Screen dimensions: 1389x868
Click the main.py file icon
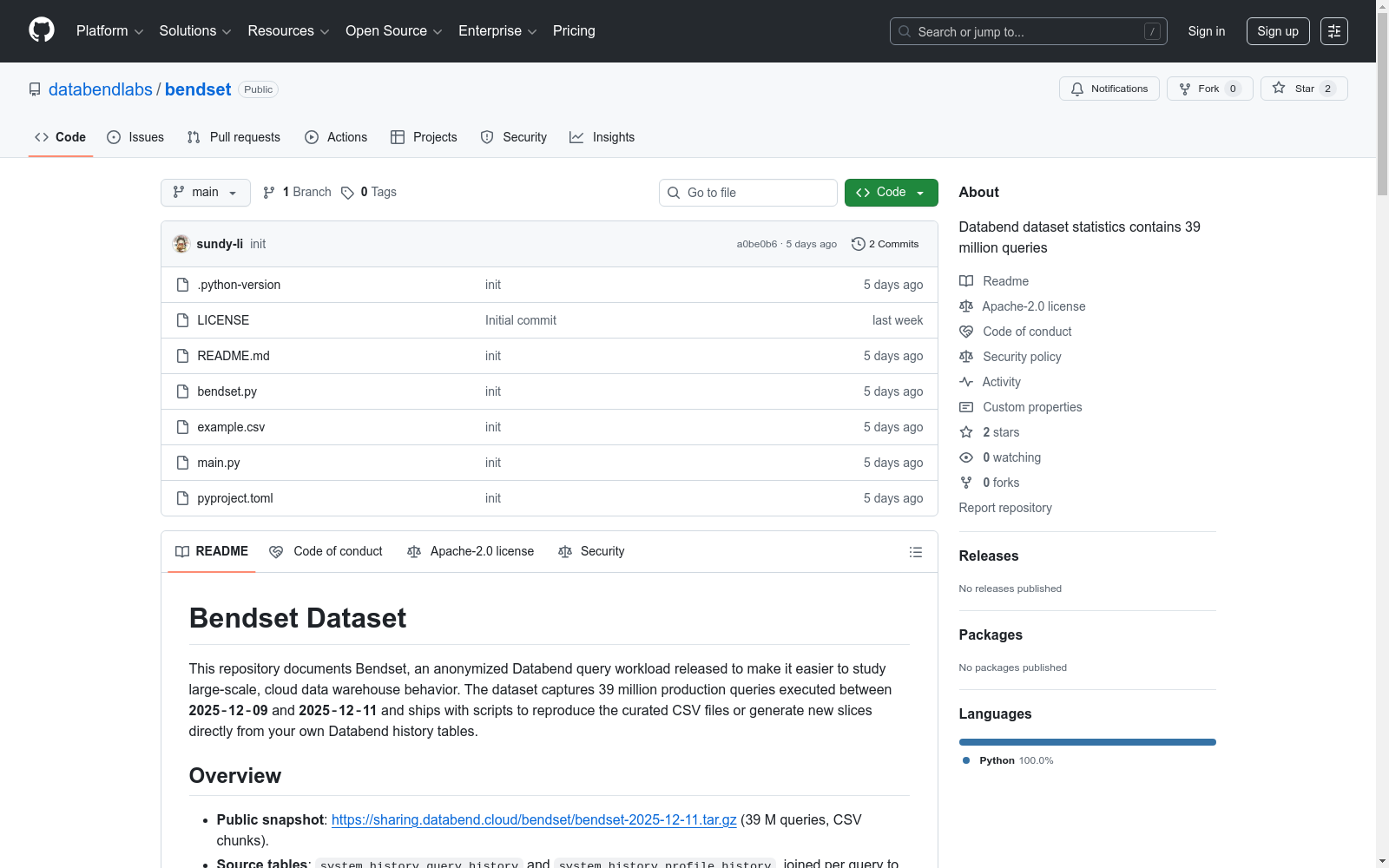pos(182,463)
